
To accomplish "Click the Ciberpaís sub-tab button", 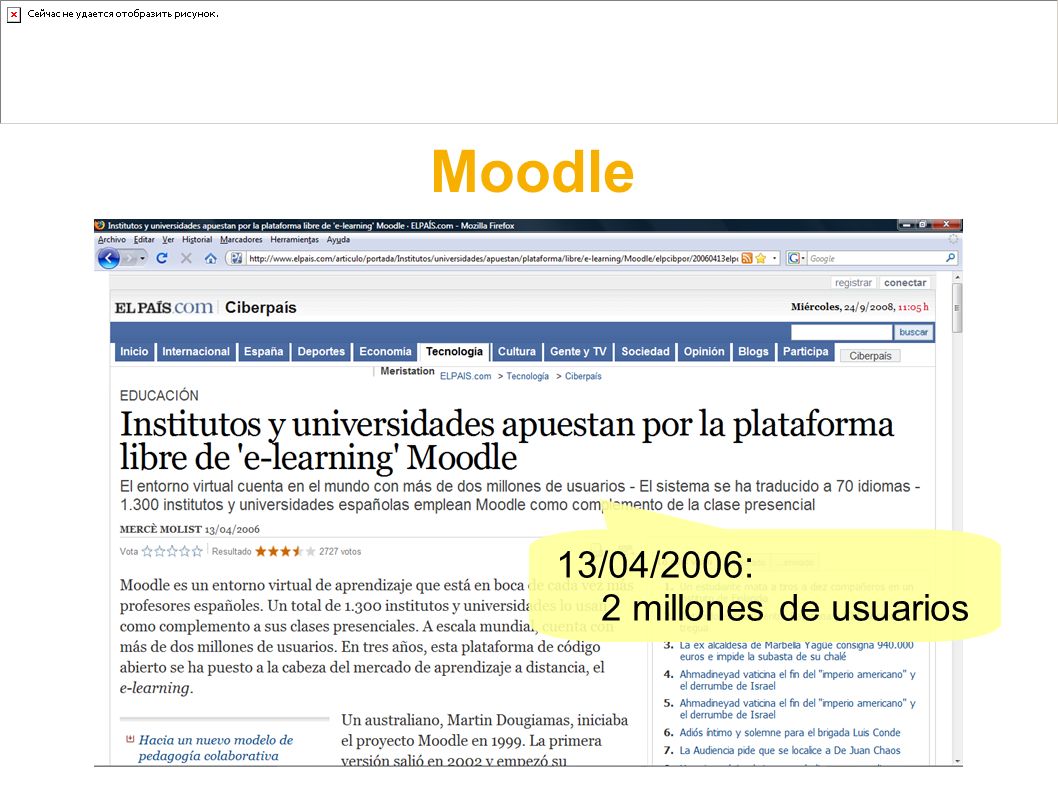I will [870, 356].
